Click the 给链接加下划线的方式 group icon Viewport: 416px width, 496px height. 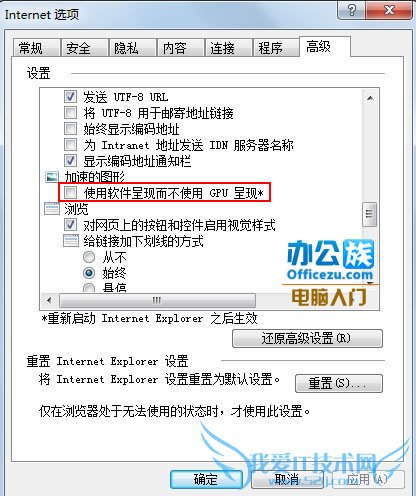click(71, 241)
